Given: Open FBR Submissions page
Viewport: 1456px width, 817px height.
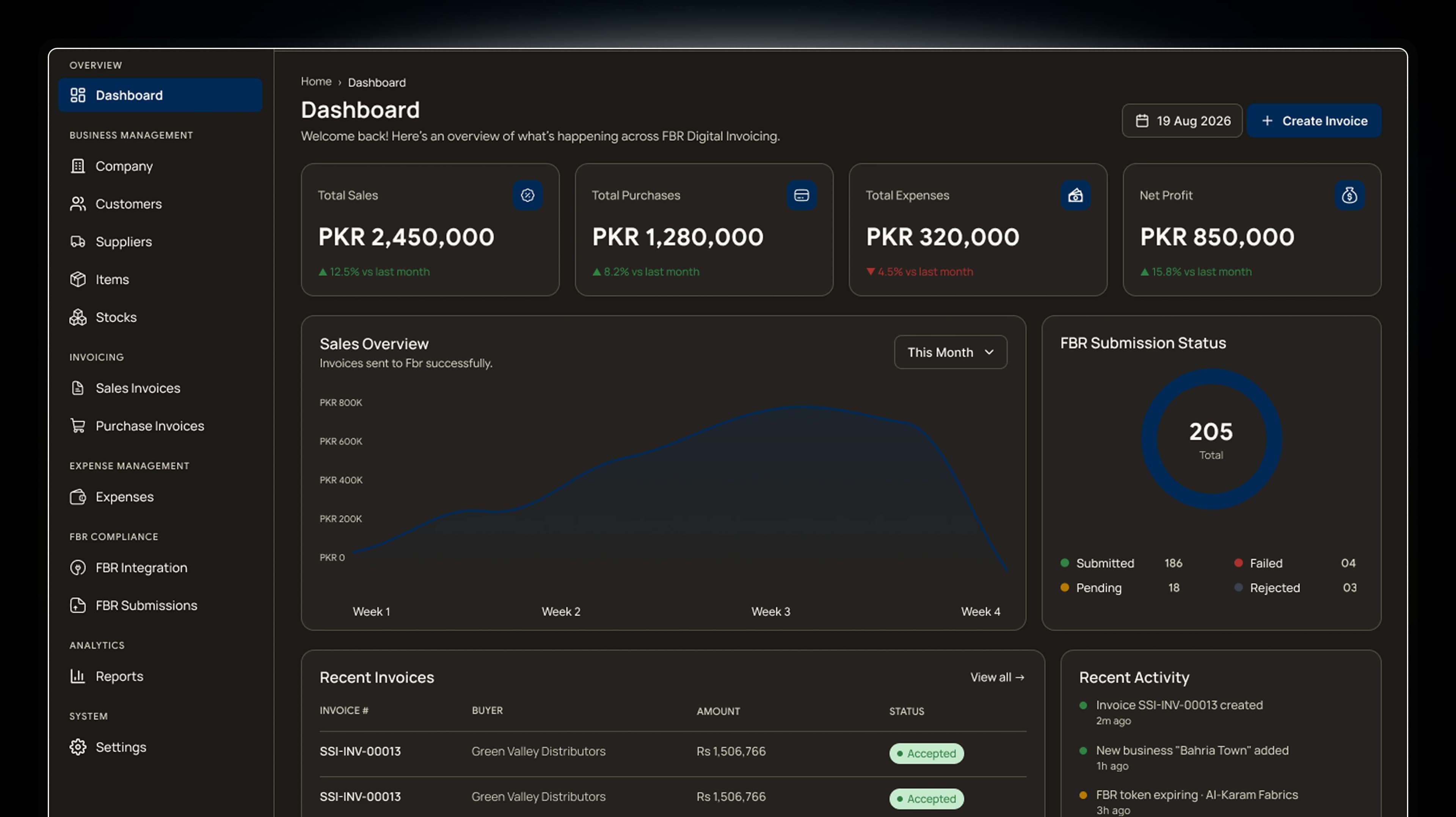Looking at the screenshot, I should (160, 605).
